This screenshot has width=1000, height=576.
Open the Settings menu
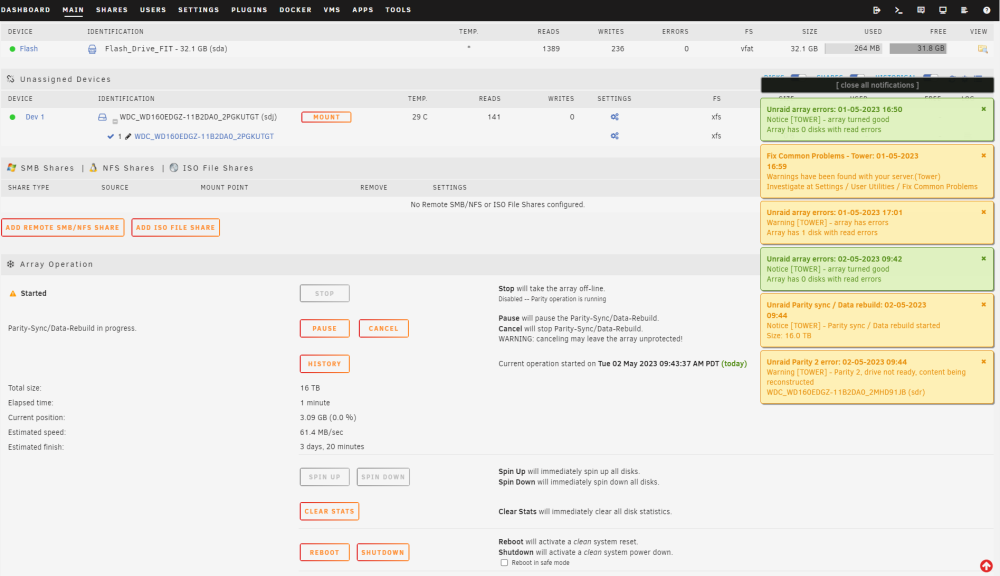click(x=198, y=10)
